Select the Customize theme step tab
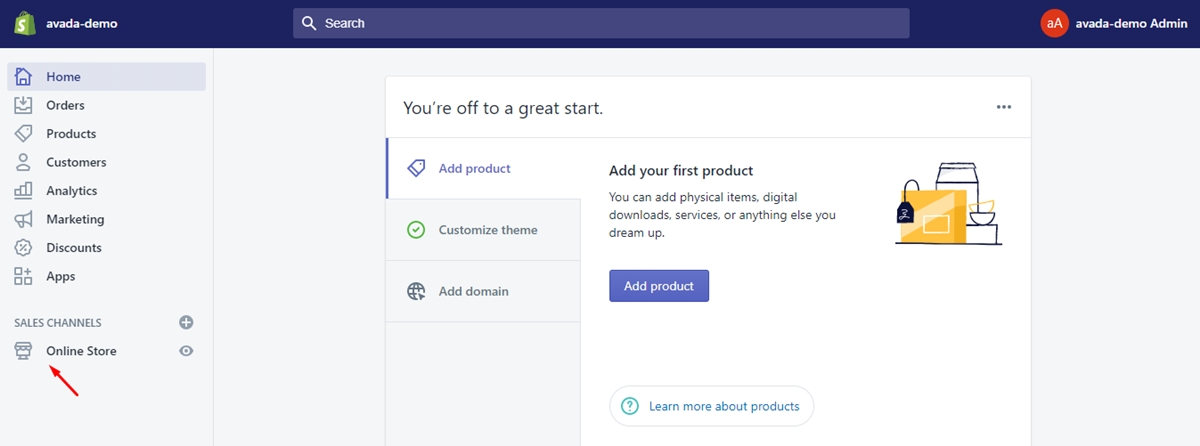The width and height of the screenshot is (1200, 446). (483, 230)
